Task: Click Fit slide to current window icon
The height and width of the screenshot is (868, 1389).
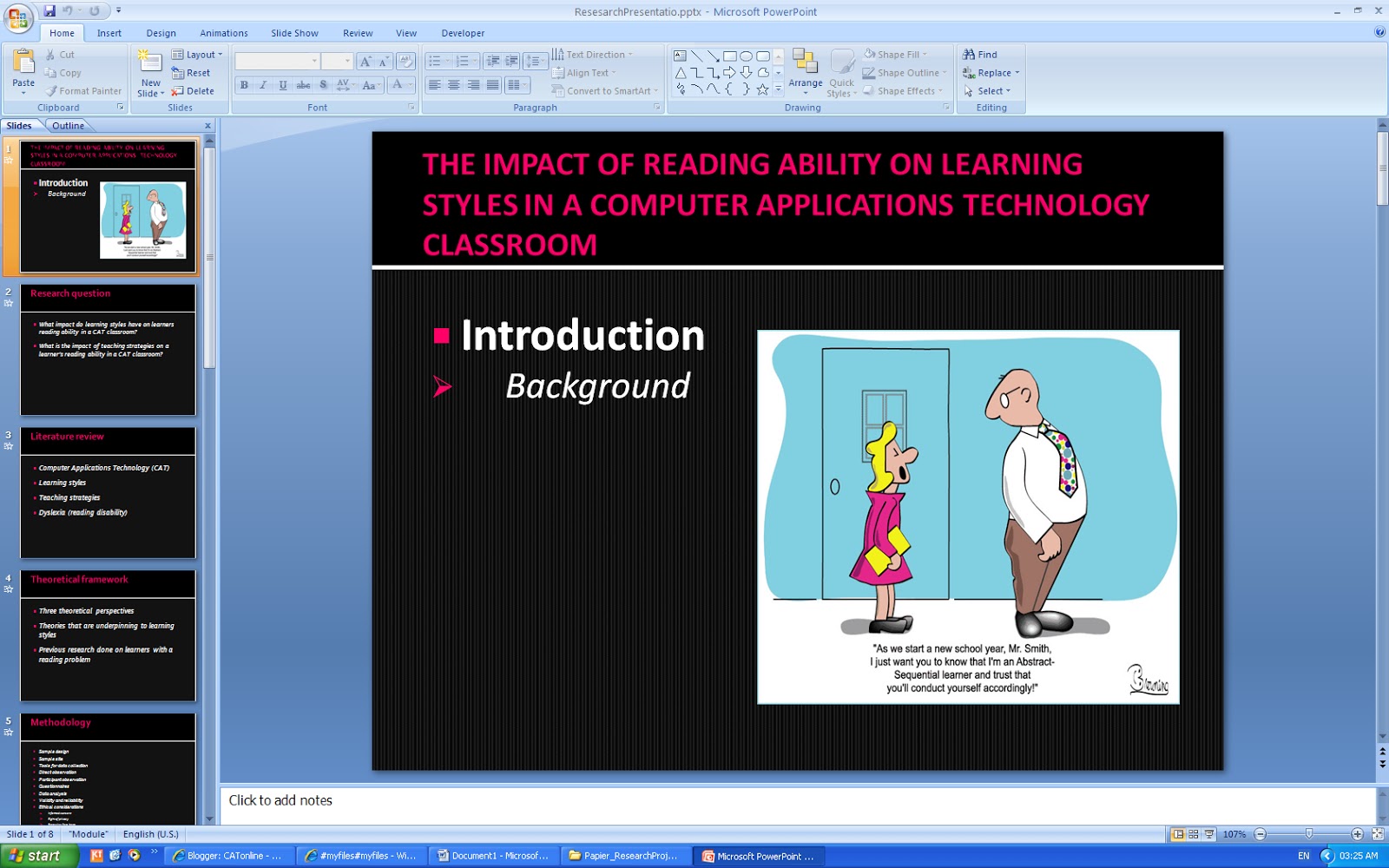Action: pyautogui.click(x=1377, y=834)
